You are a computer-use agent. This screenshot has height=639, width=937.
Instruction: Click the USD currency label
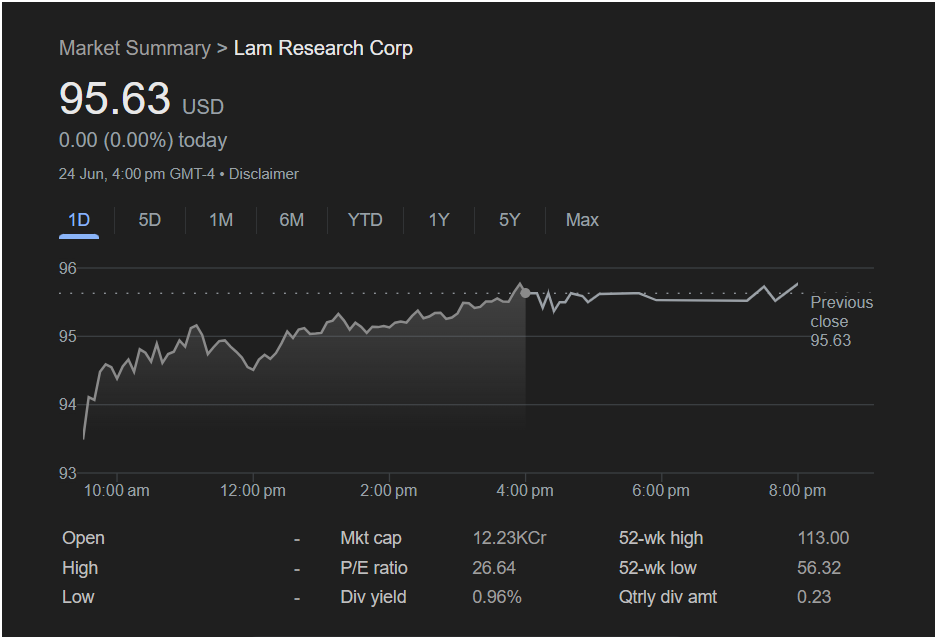(203, 107)
